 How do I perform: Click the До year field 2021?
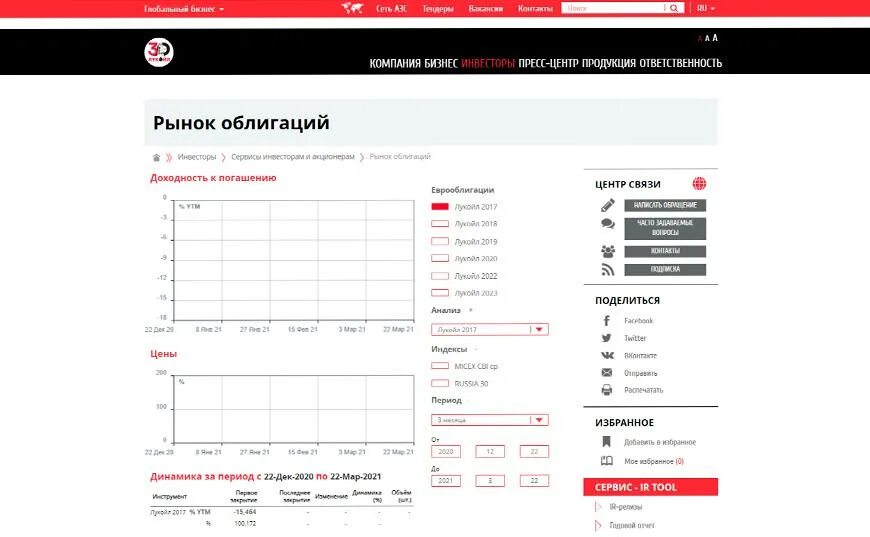[x=446, y=480]
